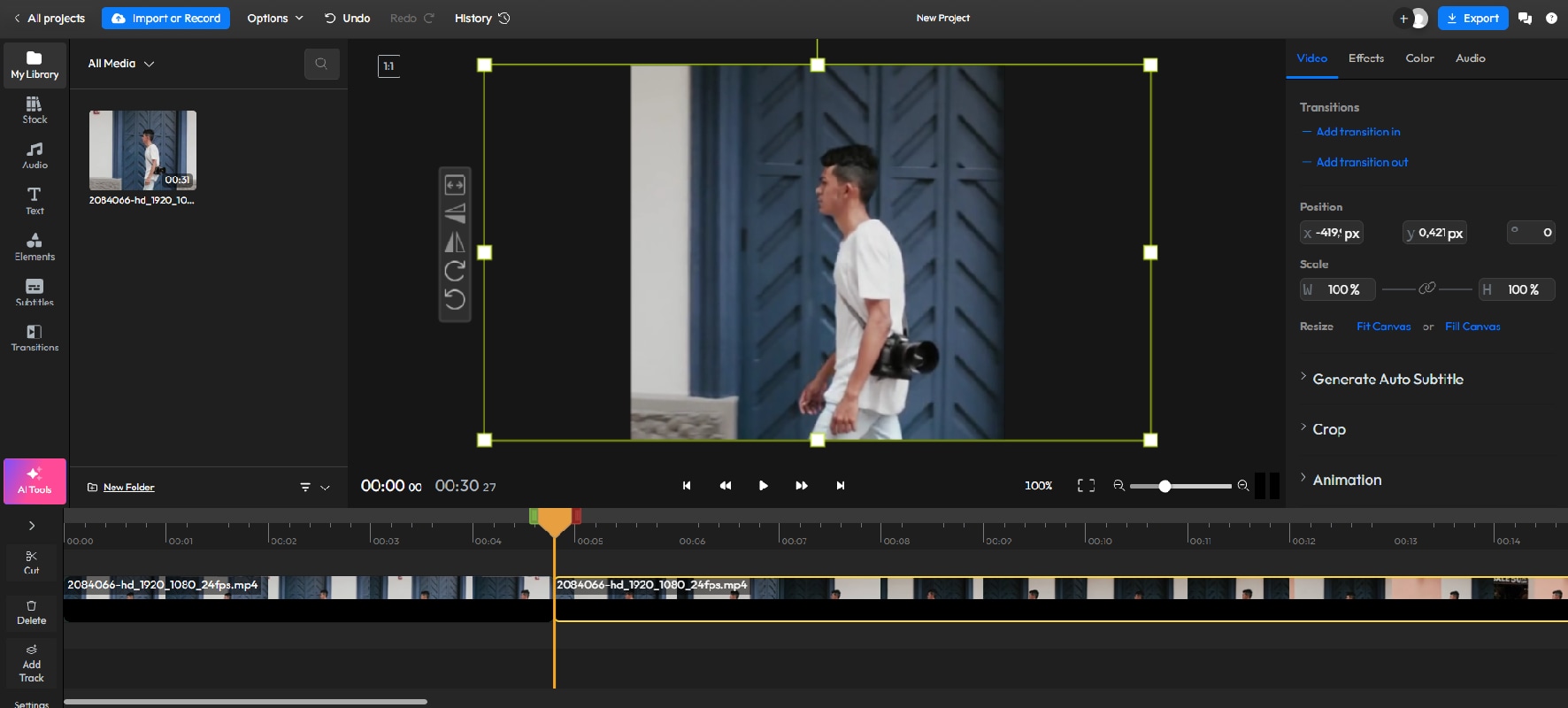Expand Generate Auto Subtitle section
Screen dimensions: 1568x708
point(1381,379)
